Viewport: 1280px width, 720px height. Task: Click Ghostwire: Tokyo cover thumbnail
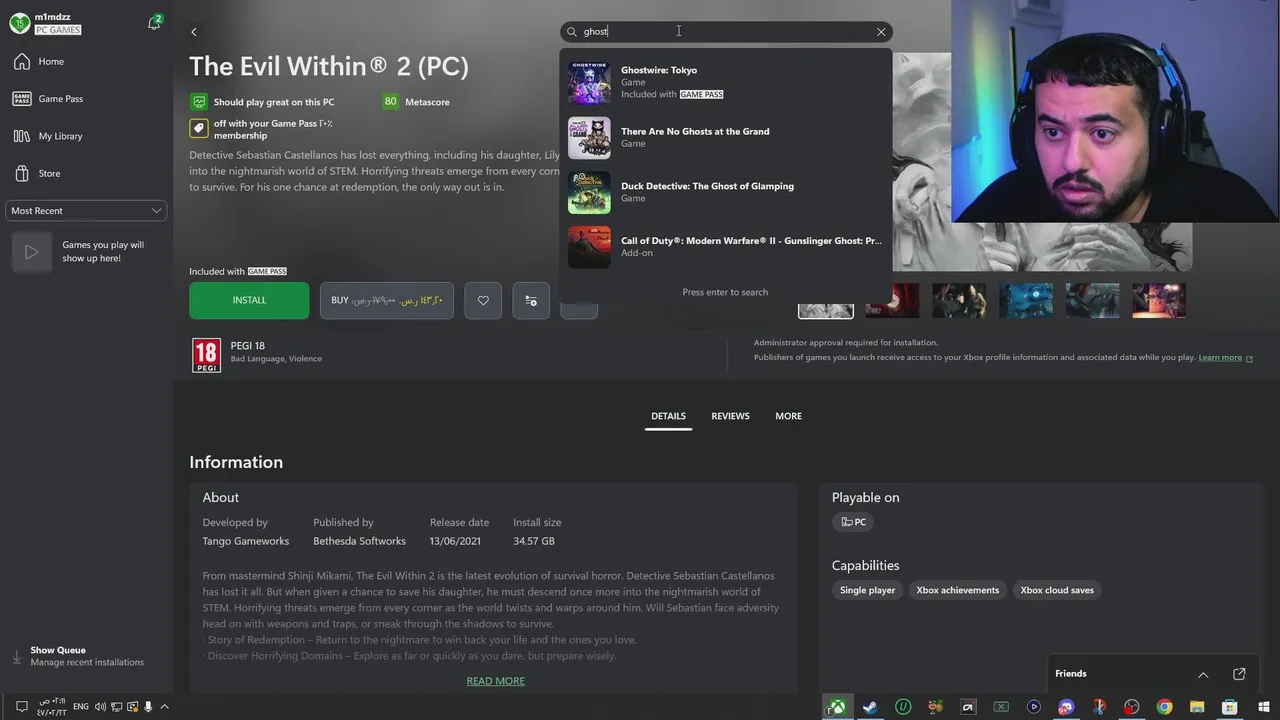click(589, 83)
